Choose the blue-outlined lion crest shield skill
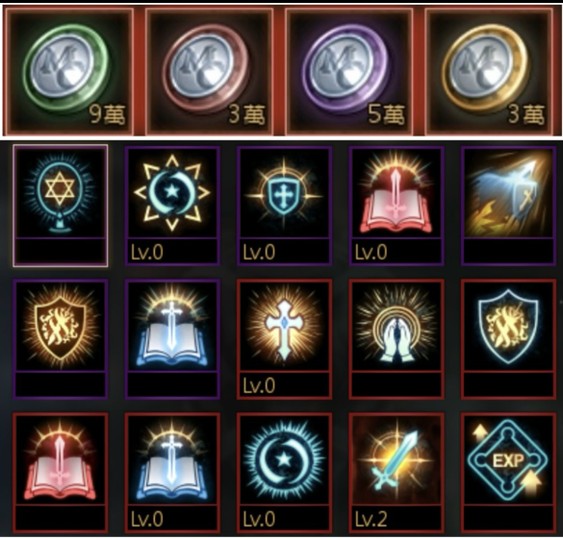This screenshot has width=563, height=540. (508, 339)
